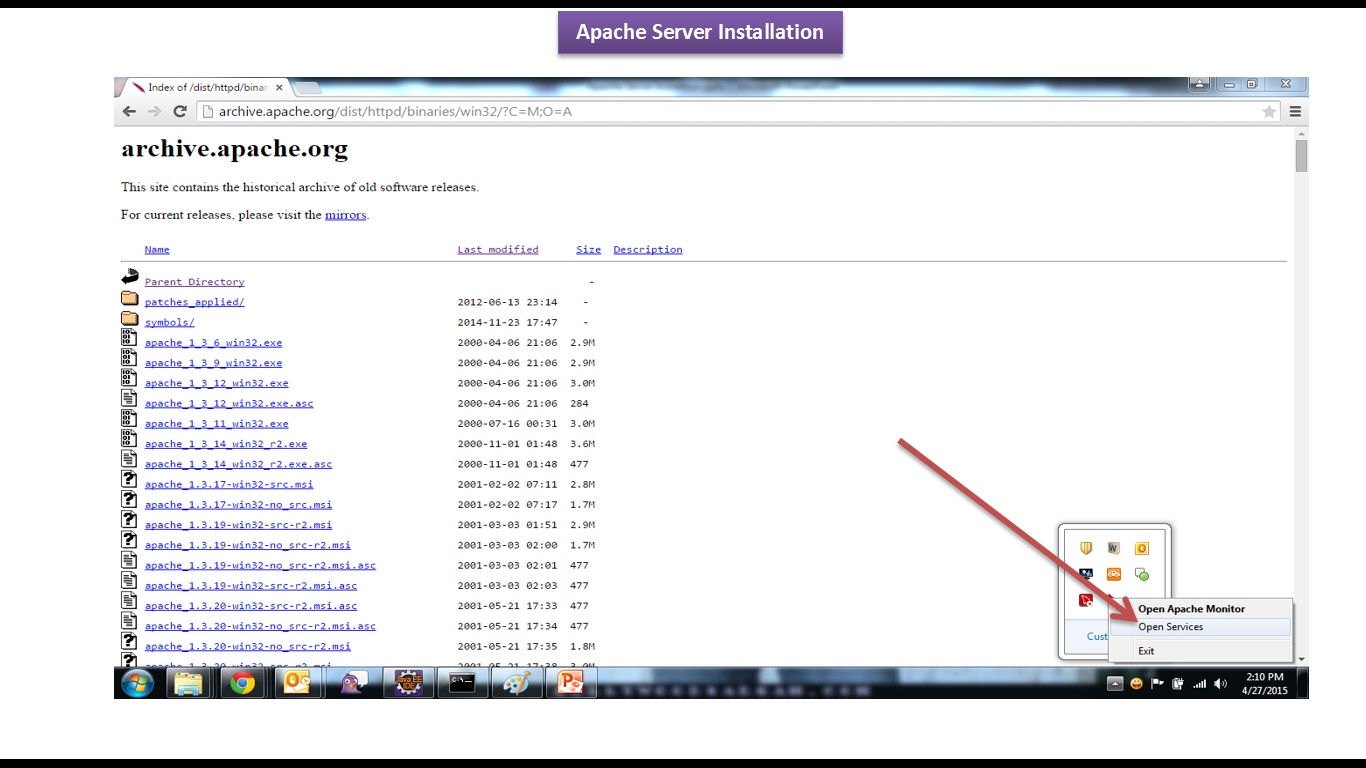1366x768 pixels.
Task: Click the power plug battery tray icon
Action: tap(1178, 684)
